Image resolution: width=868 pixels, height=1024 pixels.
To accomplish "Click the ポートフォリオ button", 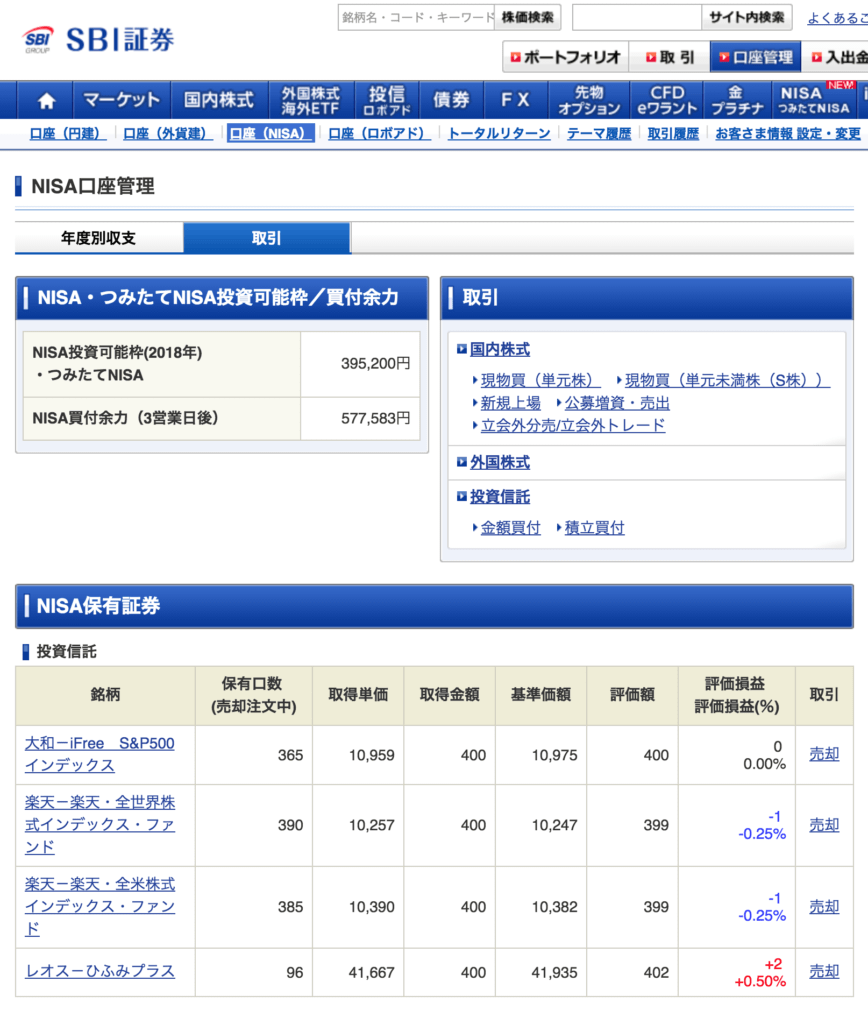I will click(x=566, y=57).
